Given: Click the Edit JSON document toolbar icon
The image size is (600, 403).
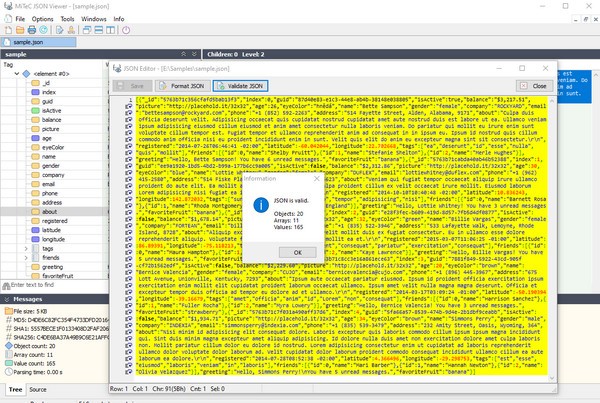Looking at the screenshot, I should [x=59, y=30].
